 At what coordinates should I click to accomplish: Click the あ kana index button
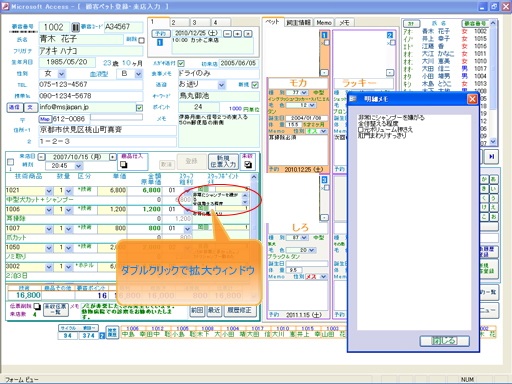coord(493,179)
